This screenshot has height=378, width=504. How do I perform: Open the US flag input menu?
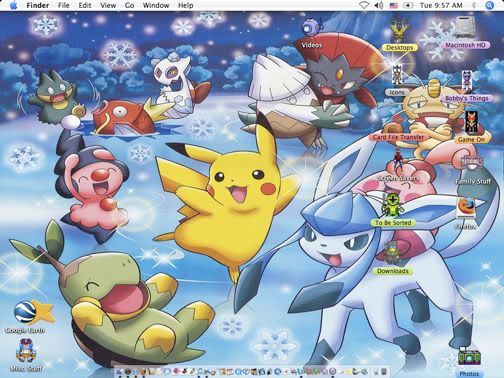click(394, 5)
